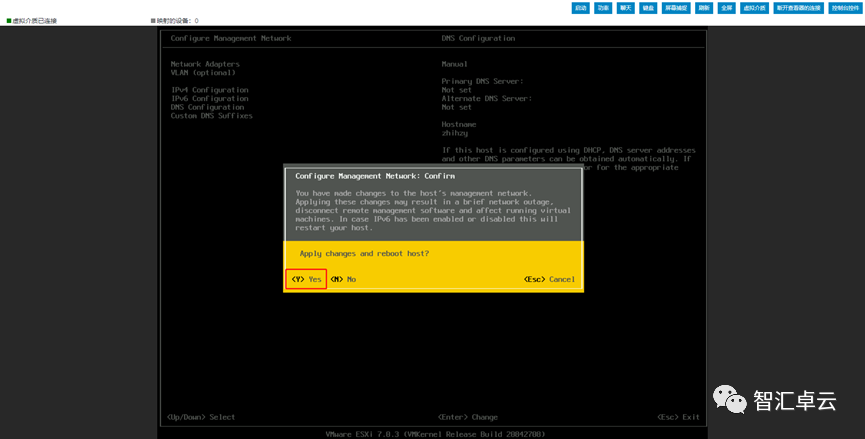Select VLAN (optional) menu entry
Viewport: 865px width, 439px height.
pos(203,73)
